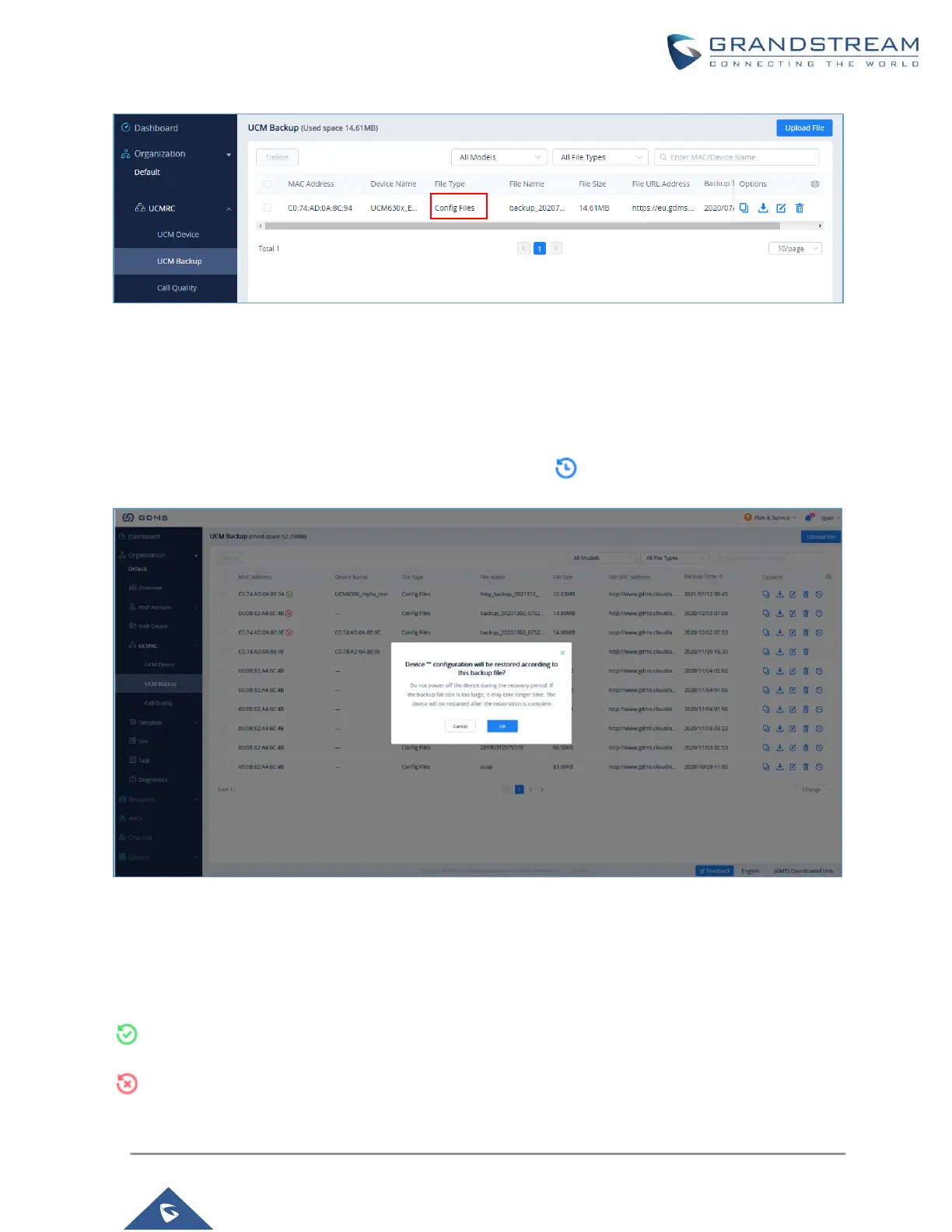Open VoIP Account in lower GDMS sidebar

[155, 607]
